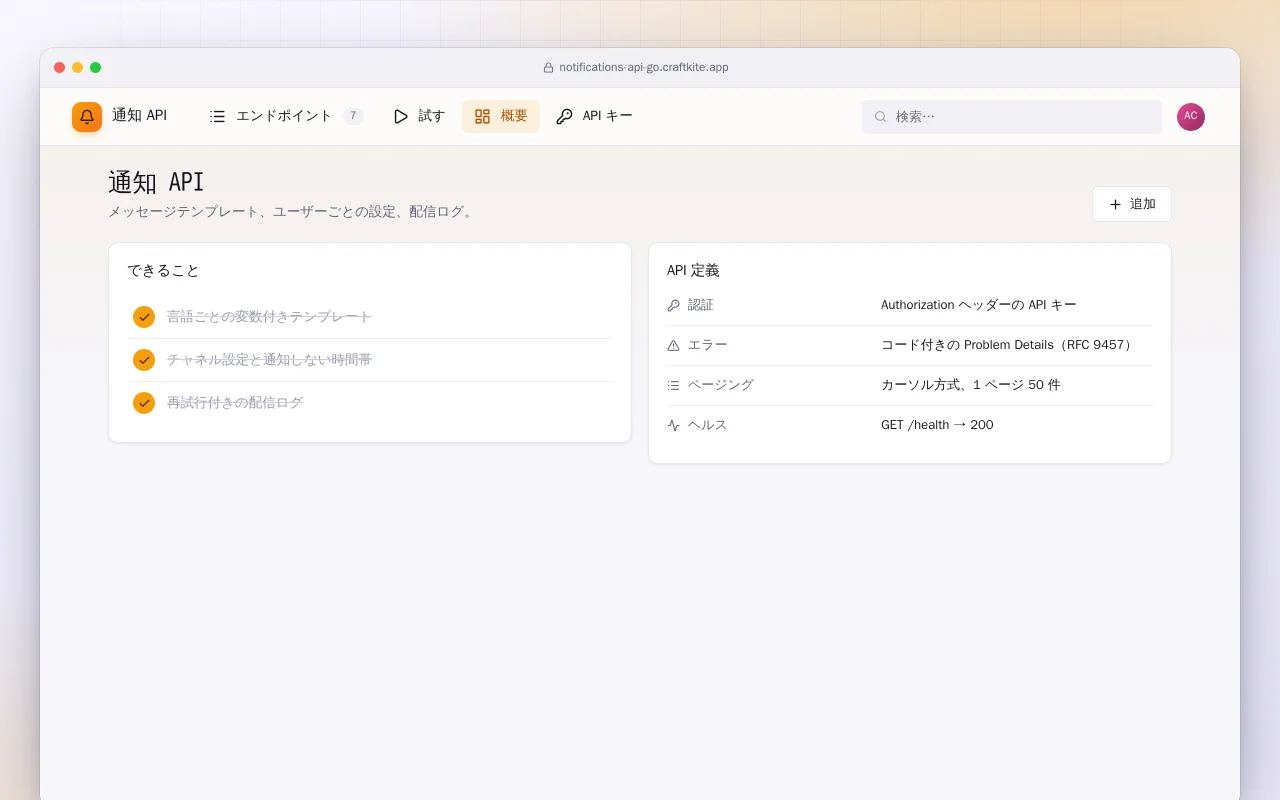Click the lock icon in address bar

click(548, 68)
